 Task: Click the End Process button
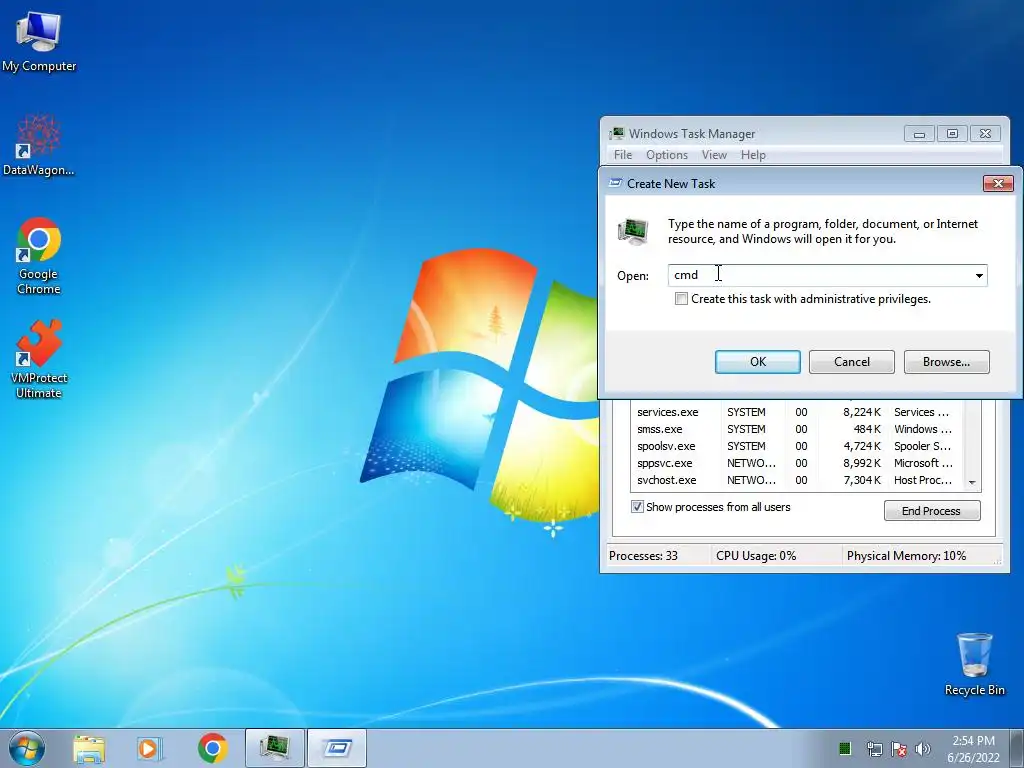tap(932, 511)
